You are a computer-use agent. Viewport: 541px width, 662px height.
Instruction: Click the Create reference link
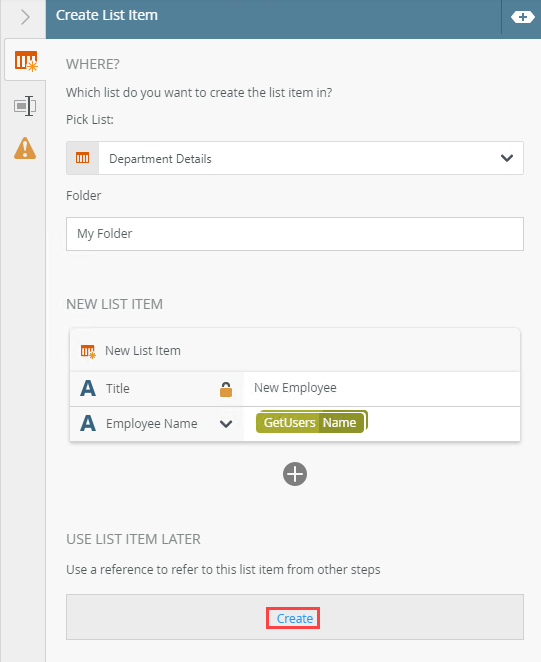pyautogui.click(x=295, y=619)
